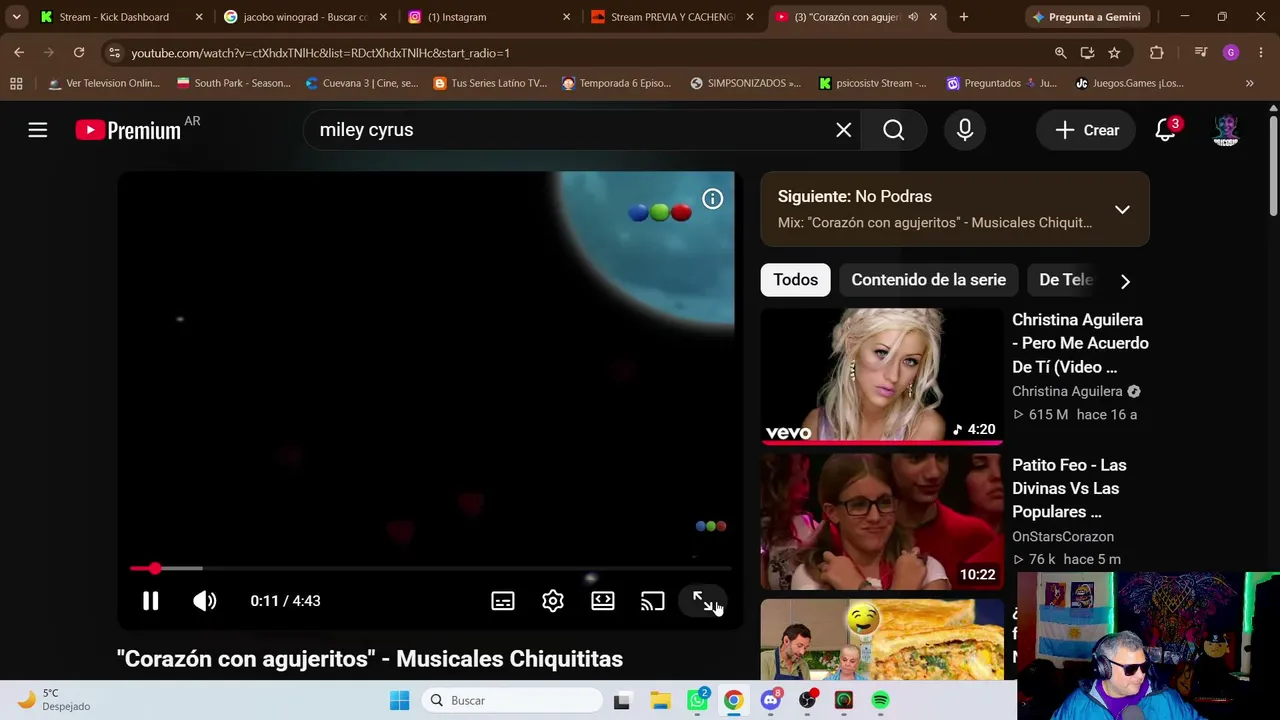Open the tab search dropdown arrow
This screenshot has width=1280, height=720.
tap(16, 17)
